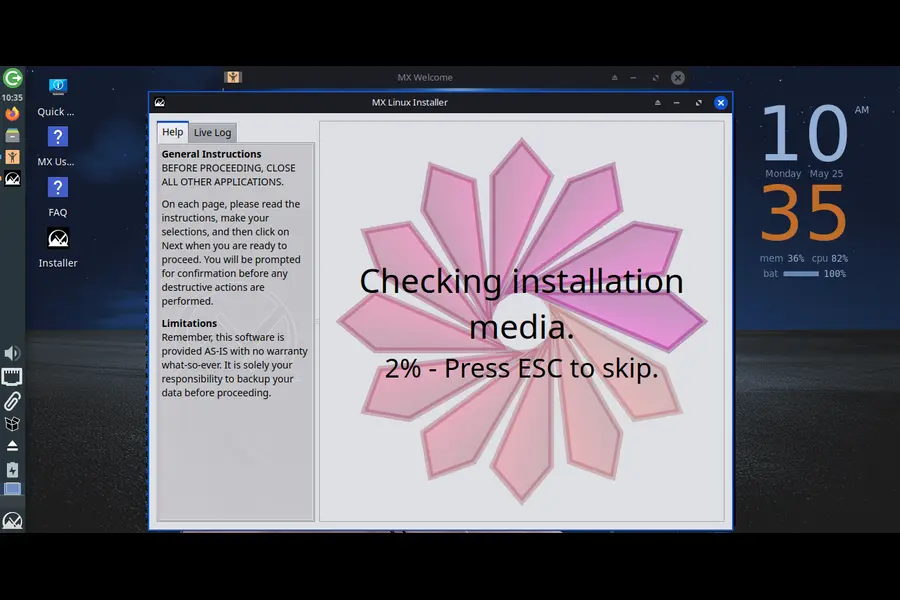
Task: Open the MX start menu button
Action: 12,520
